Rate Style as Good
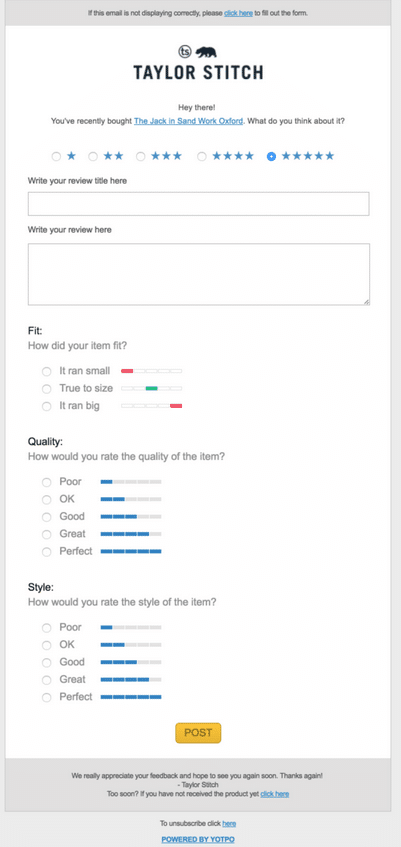The width and height of the screenshot is (401, 847). (47, 663)
